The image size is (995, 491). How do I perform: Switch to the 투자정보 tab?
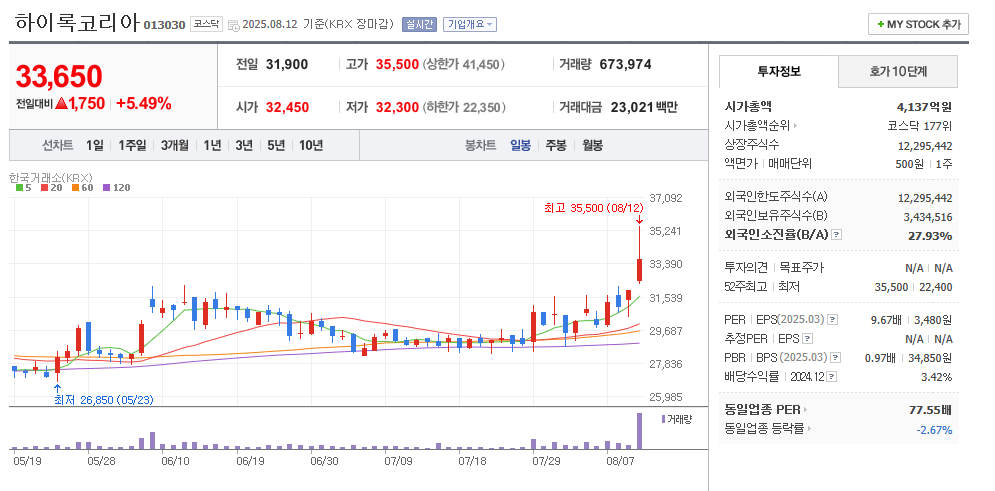pyautogui.click(x=779, y=71)
